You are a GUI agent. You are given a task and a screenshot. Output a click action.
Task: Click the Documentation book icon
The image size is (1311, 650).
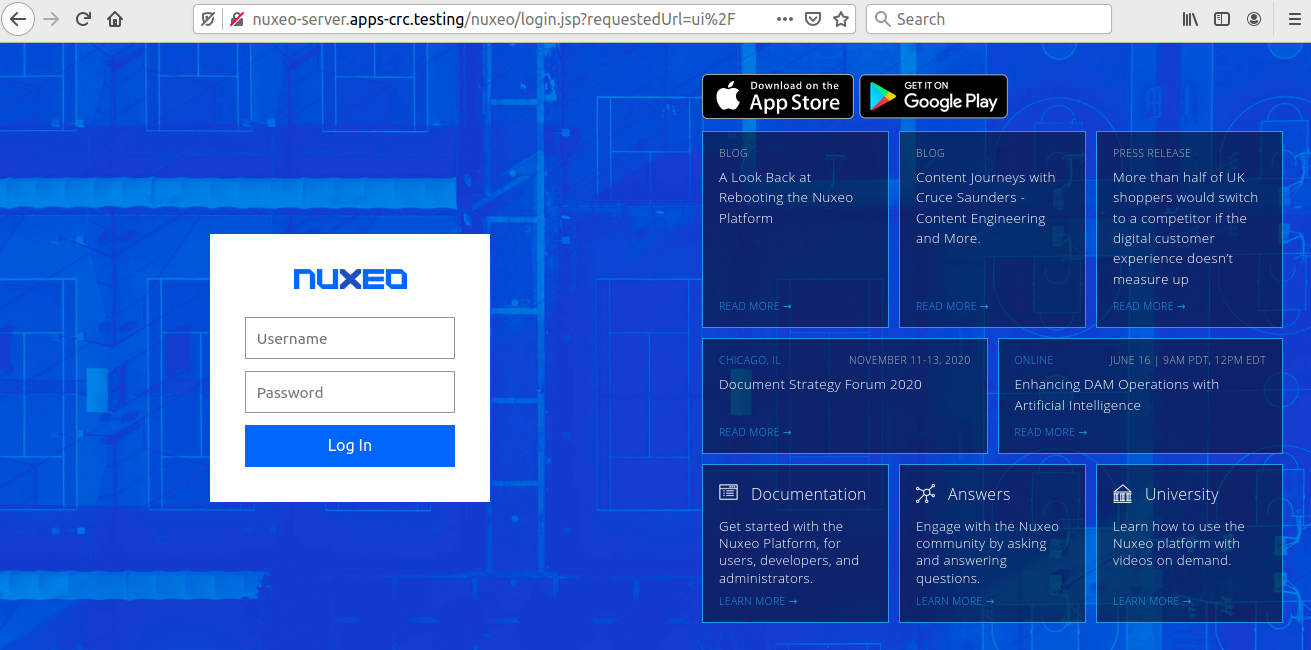(x=729, y=493)
